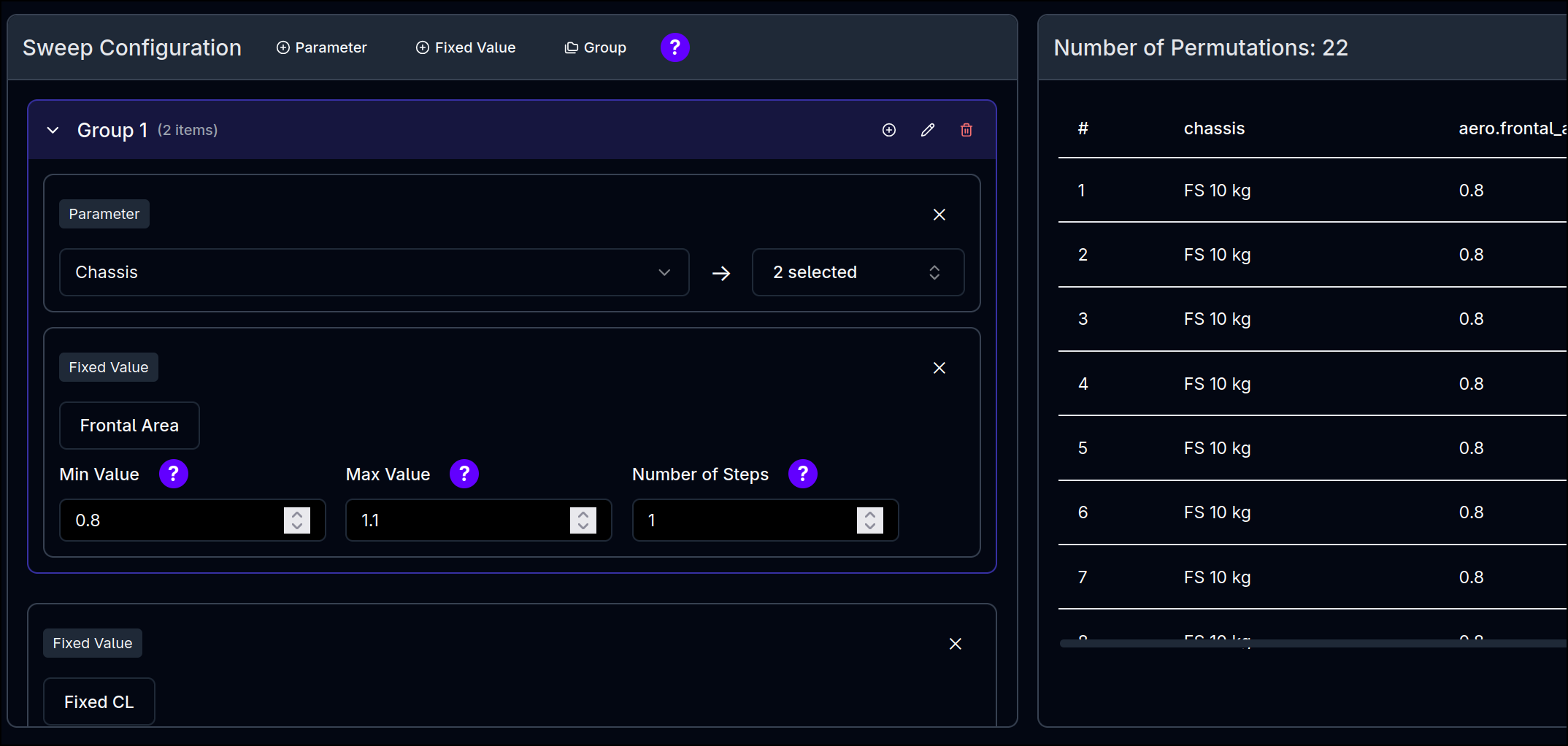This screenshot has height=746, width=1568.
Task: Remove the Chassis parameter card
Action: 939,215
